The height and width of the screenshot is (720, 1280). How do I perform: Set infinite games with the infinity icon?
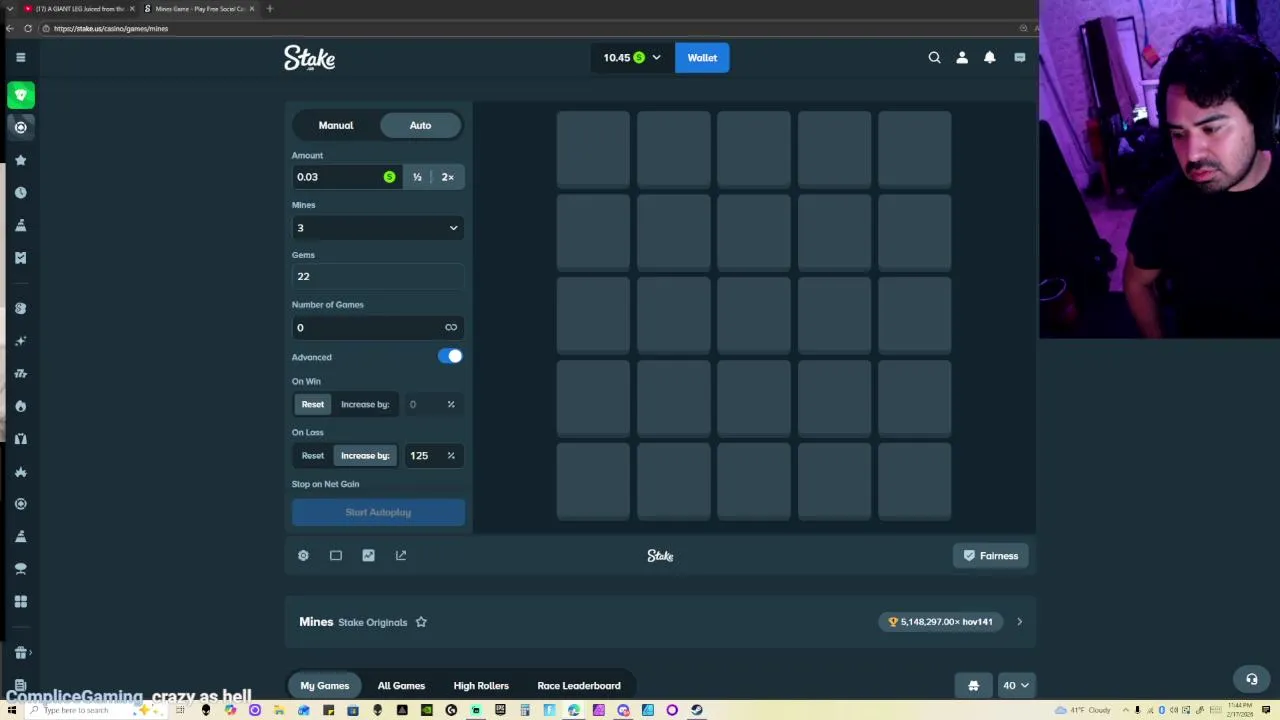tap(451, 327)
